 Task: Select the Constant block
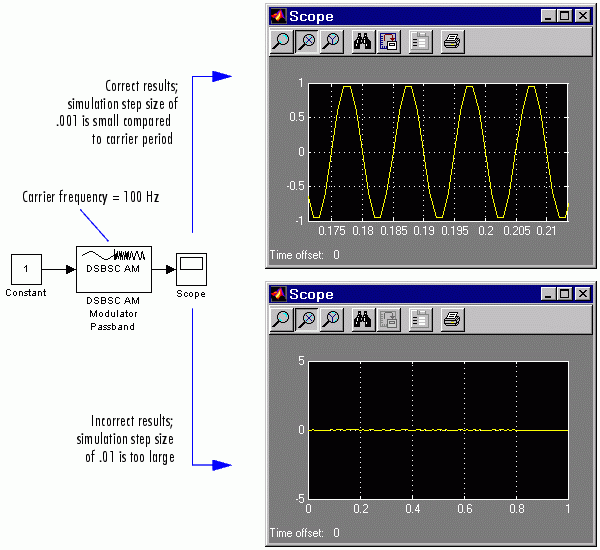click(26, 269)
